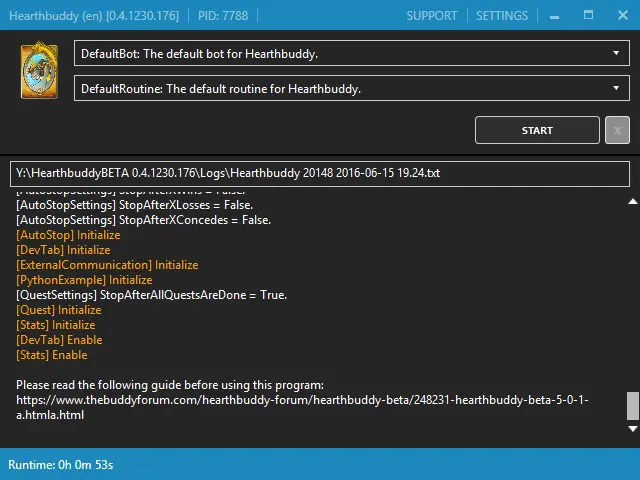This screenshot has height=480, width=640.
Task: Click the gray X button beside START
Action: (x=618, y=130)
